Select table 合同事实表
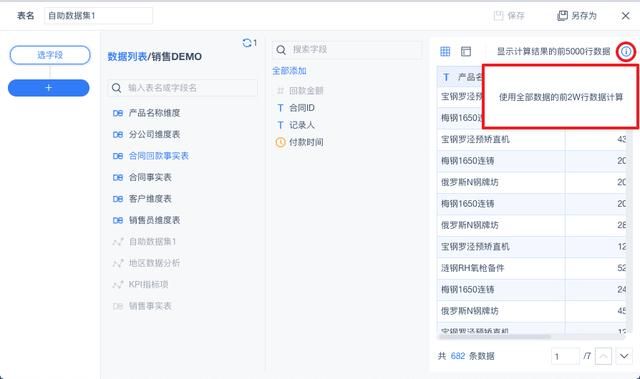Image resolution: width=640 pixels, height=379 pixels. tap(150, 177)
